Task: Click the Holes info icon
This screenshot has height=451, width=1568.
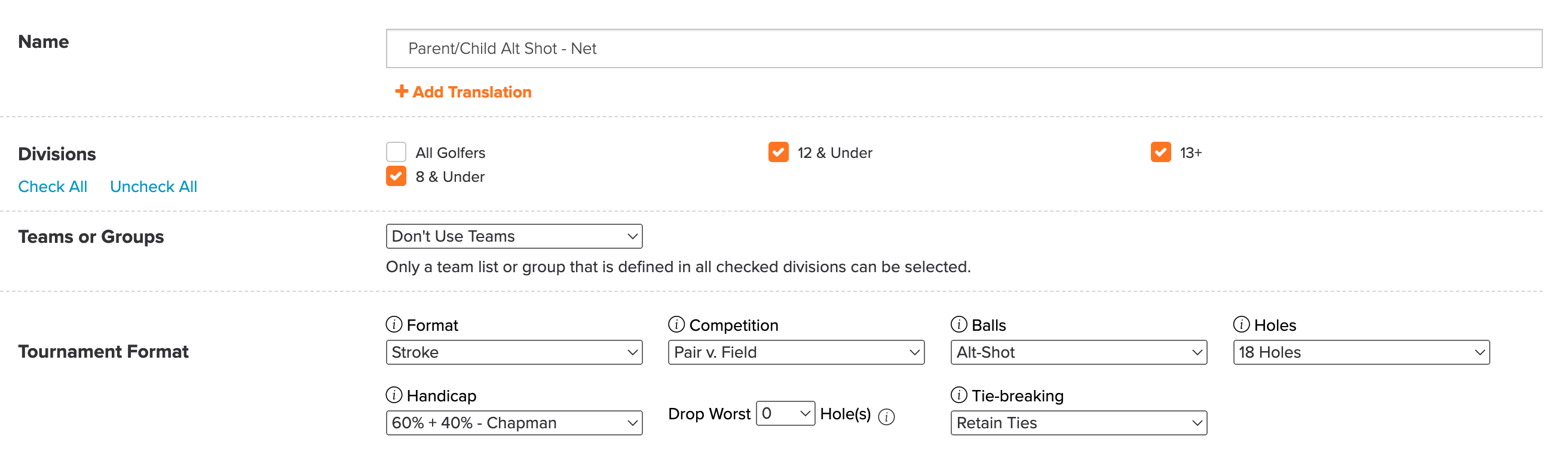Action: click(x=1241, y=324)
